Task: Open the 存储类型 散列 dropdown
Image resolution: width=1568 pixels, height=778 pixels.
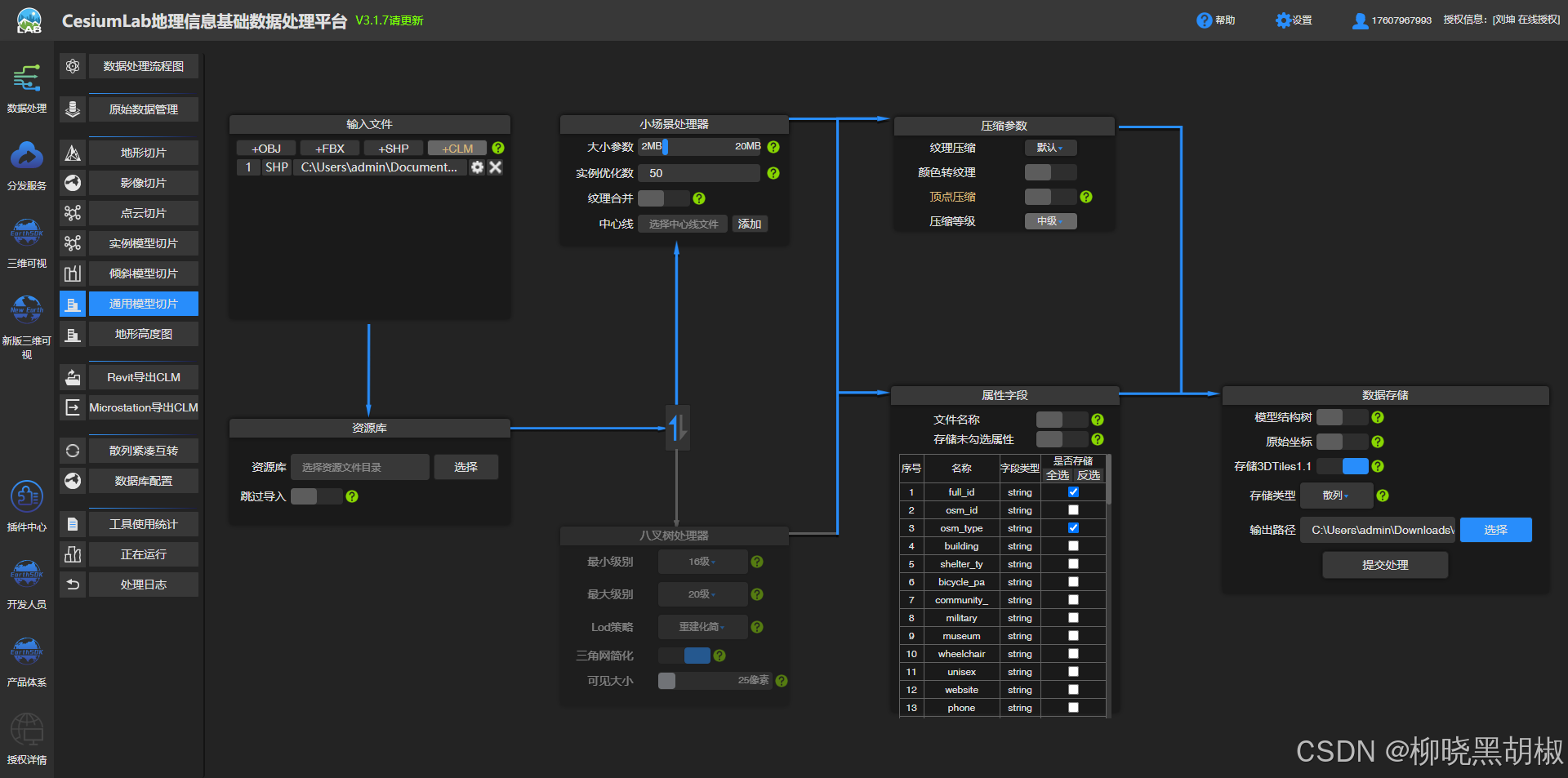Action: click(x=1336, y=496)
